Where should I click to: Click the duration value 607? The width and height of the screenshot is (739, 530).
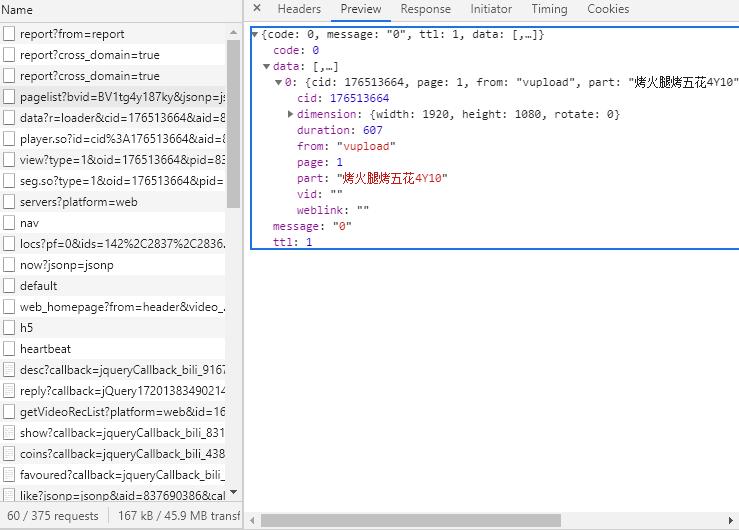pyautogui.click(x=373, y=130)
